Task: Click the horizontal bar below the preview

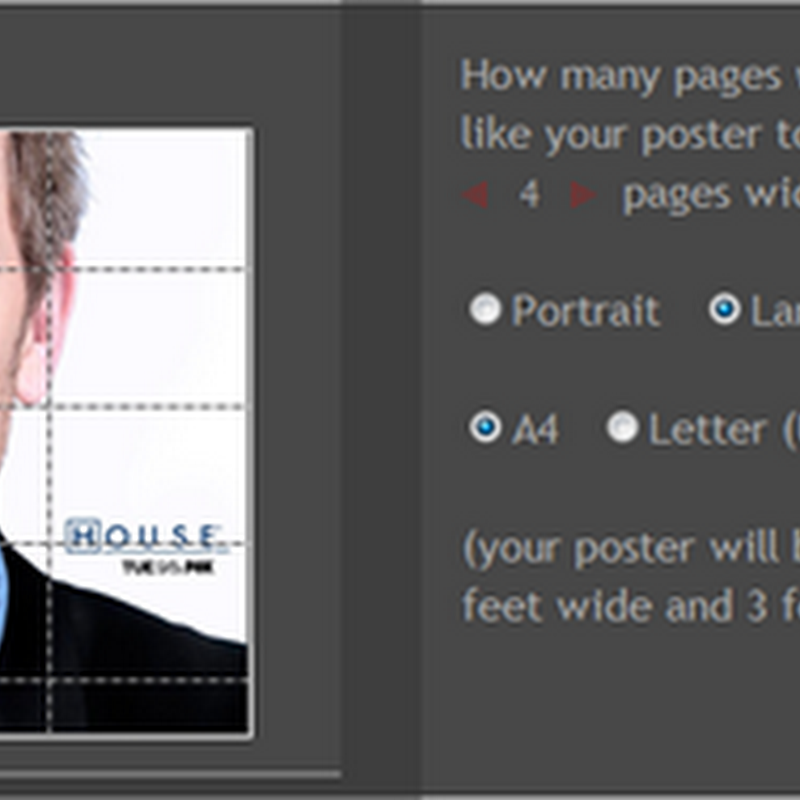Action: click(x=170, y=774)
